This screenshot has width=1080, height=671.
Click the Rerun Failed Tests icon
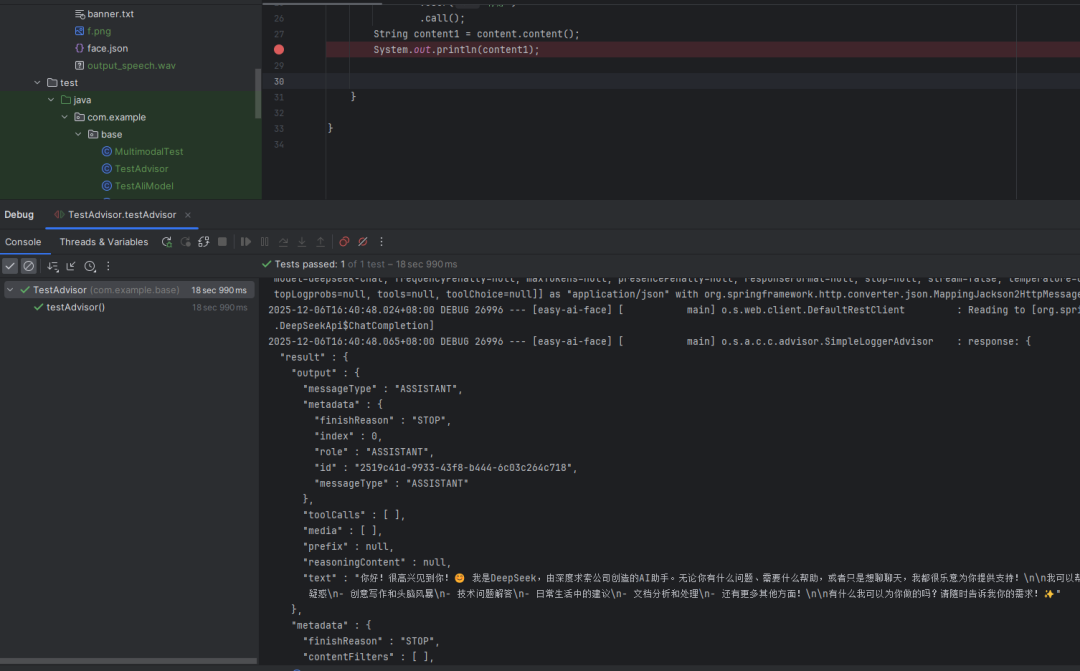click(185, 242)
